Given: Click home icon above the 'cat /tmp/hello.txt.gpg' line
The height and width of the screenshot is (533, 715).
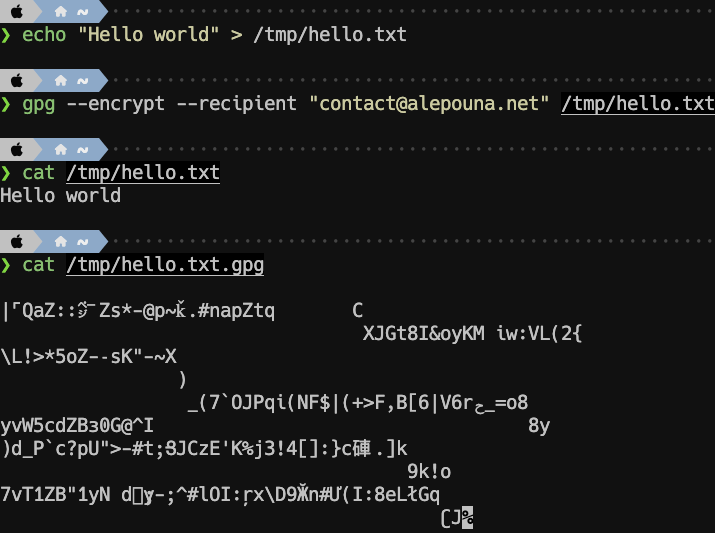Looking at the screenshot, I should (x=61, y=241).
